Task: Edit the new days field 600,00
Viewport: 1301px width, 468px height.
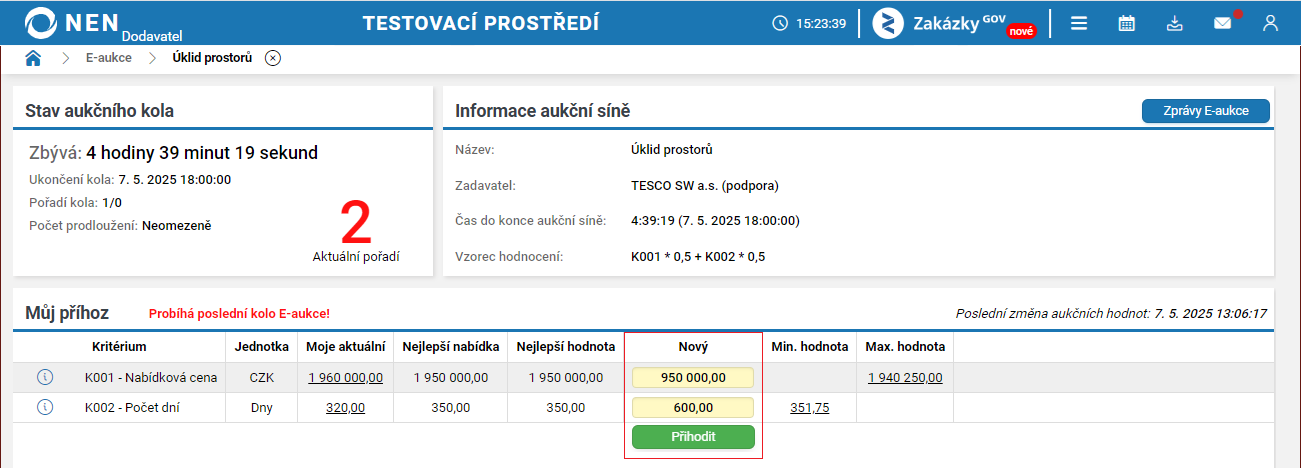Action: (x=693, y=407)
